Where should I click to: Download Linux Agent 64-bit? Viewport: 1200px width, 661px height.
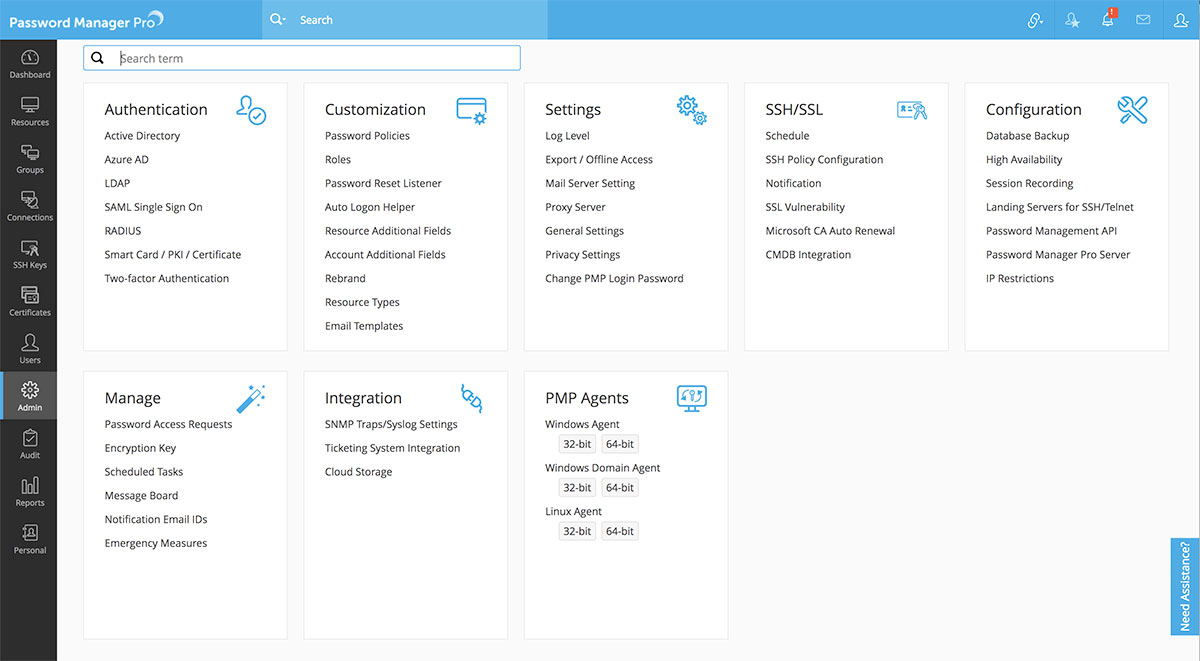[x=620, y=531]
